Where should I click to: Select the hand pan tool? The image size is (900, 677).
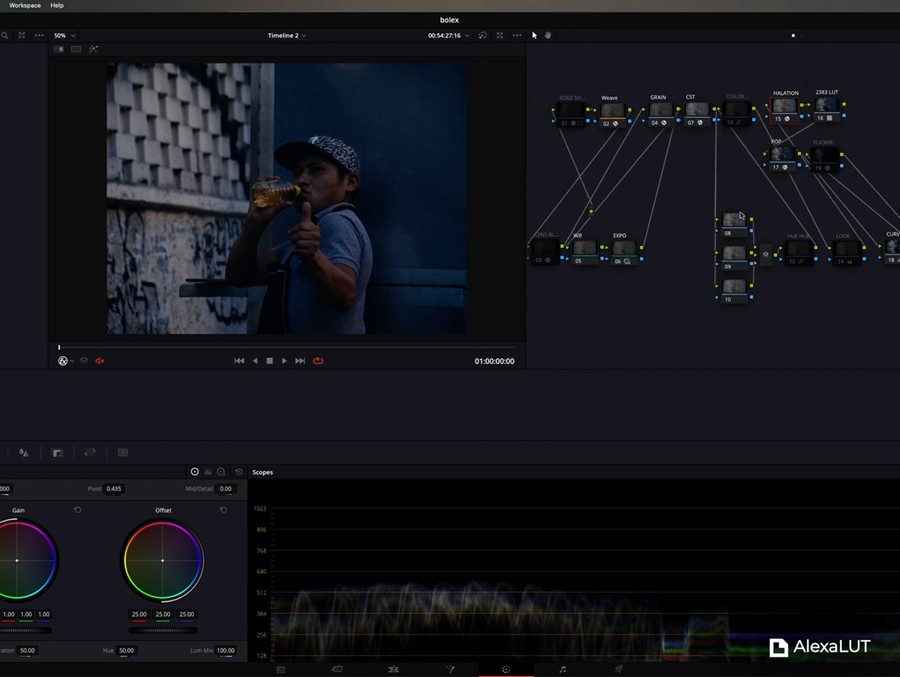pyautogui.click(x=548, y=35)
